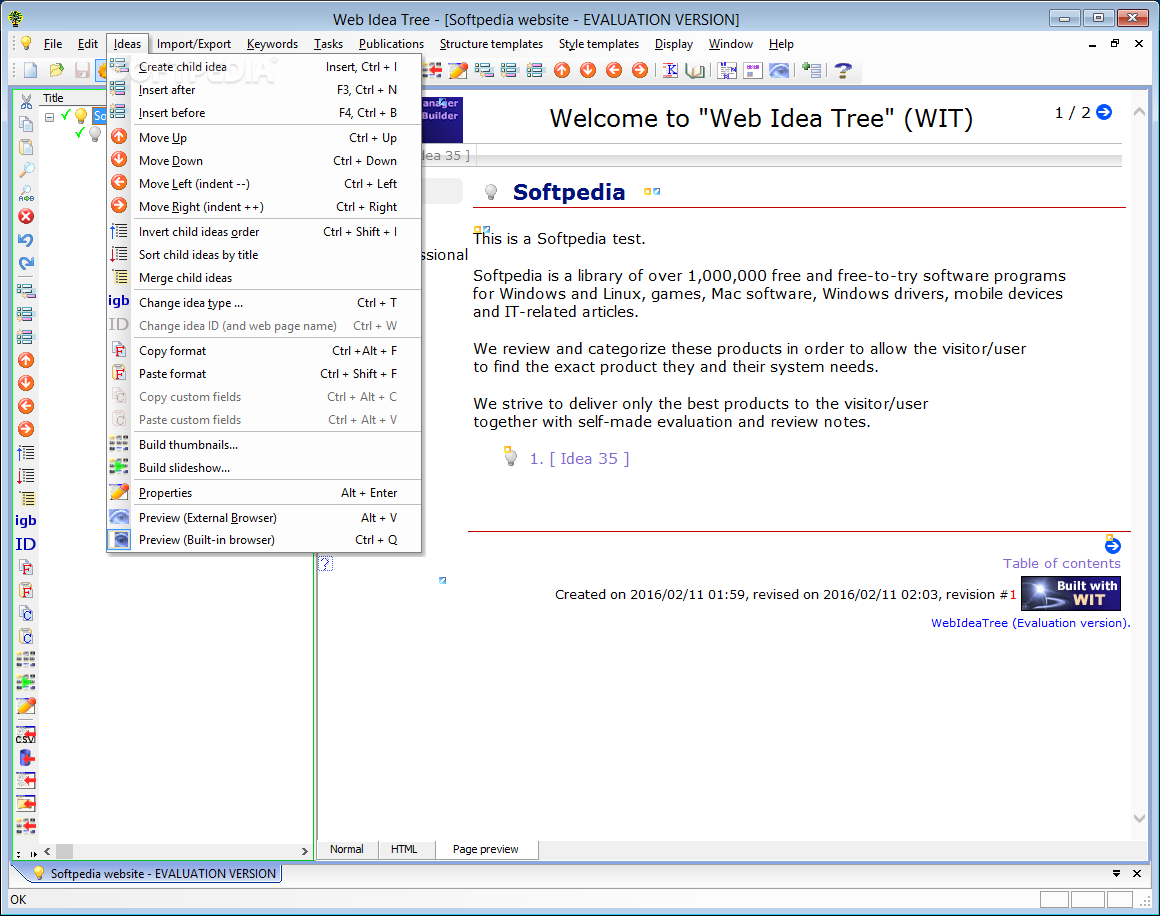This screenshot has height=916, width=1160.
Task: Click the tree panel horizontal scrollbar right arrow
Action: click(304, 852)
